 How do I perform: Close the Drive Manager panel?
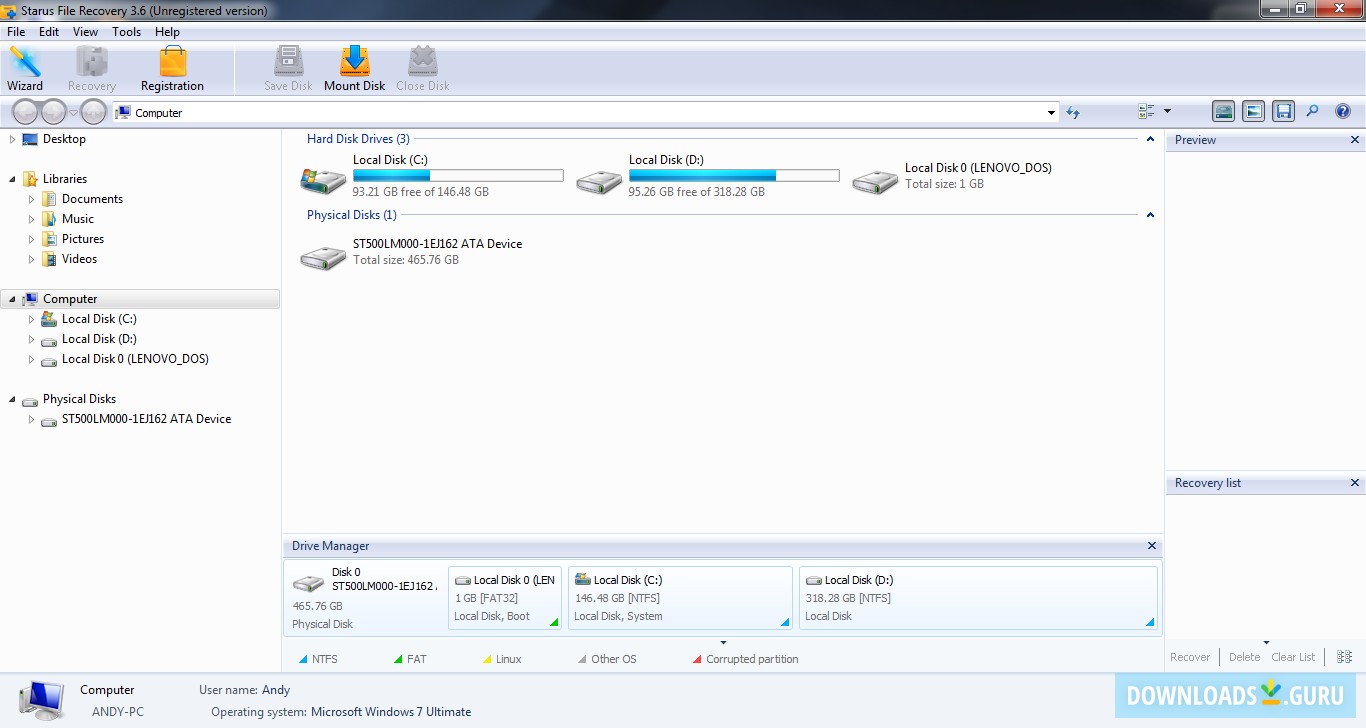(1152, 546)
